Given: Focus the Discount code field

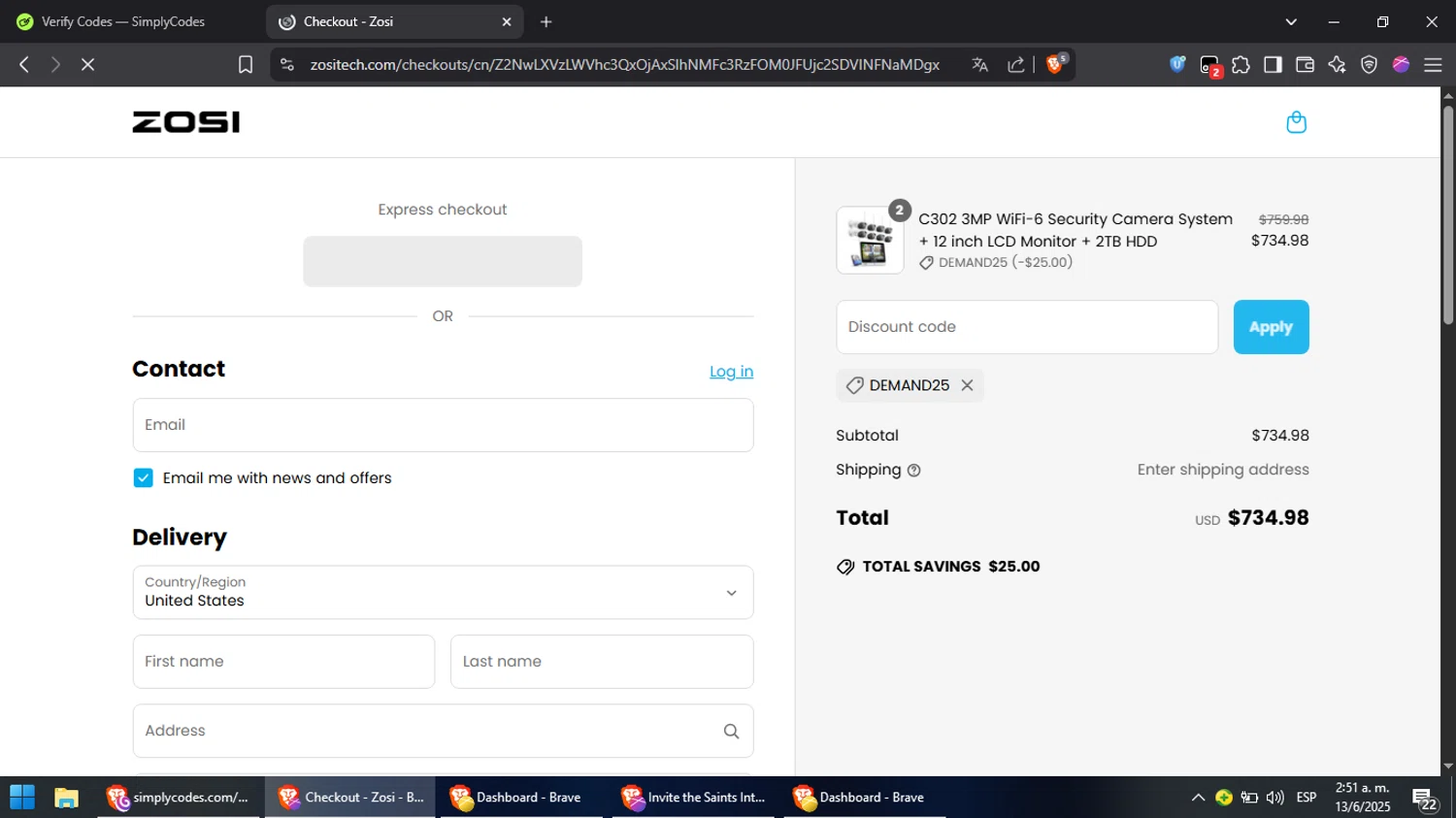Looking at the screenshot, I should coord(1027,327).
